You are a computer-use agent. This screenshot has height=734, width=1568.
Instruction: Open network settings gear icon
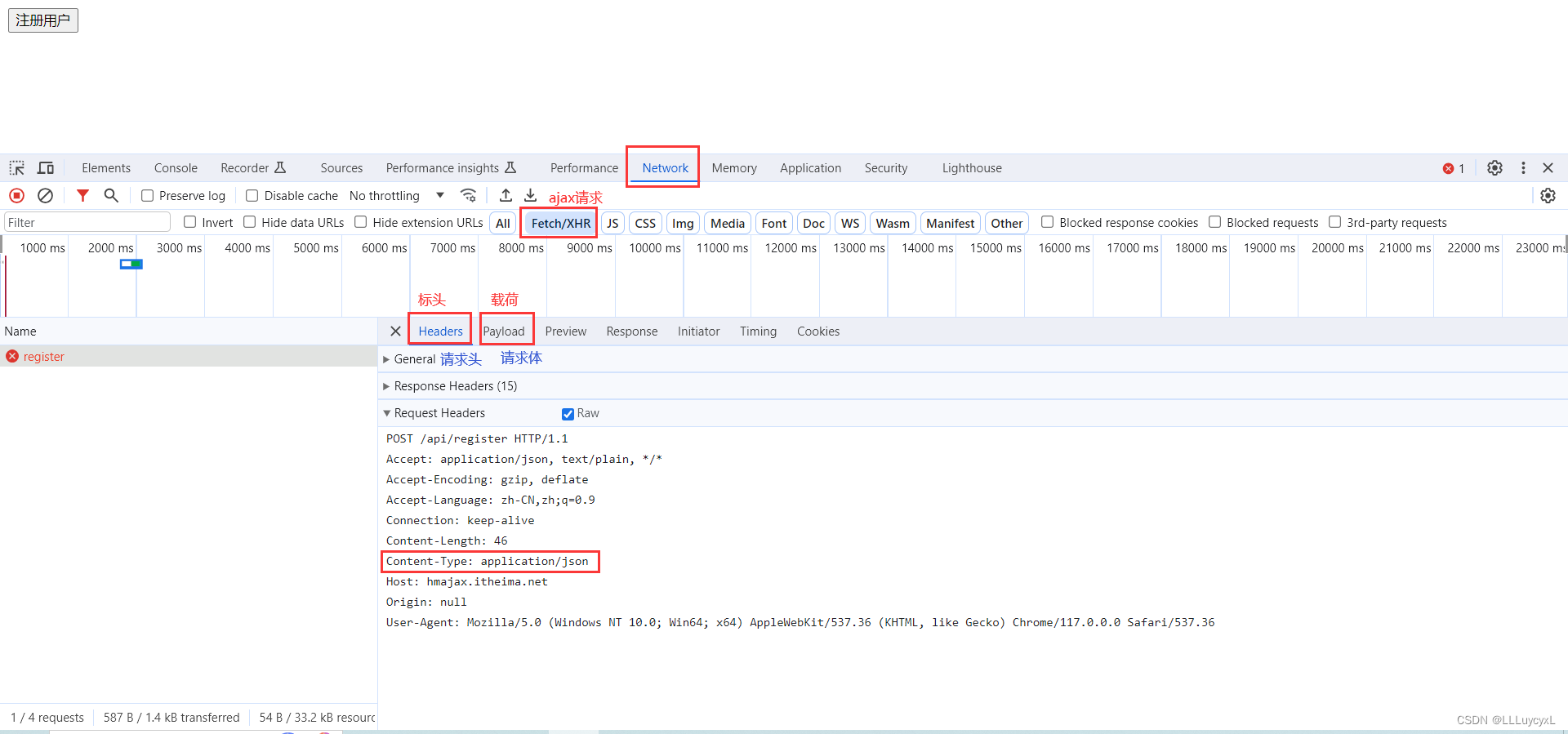[x=1548, y=196]
